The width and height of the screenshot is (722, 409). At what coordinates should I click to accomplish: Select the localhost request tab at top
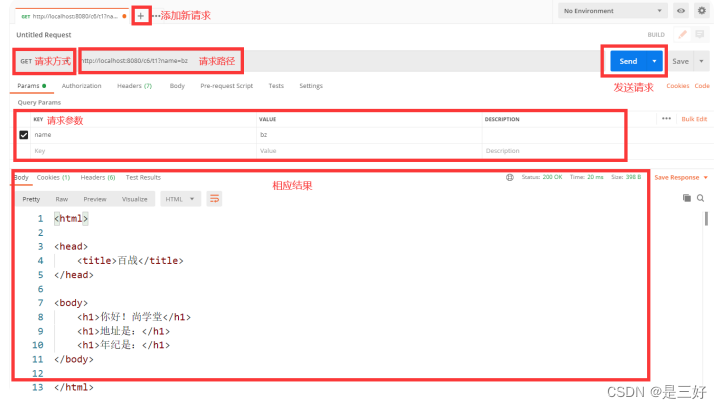click(x=71, y=16)
